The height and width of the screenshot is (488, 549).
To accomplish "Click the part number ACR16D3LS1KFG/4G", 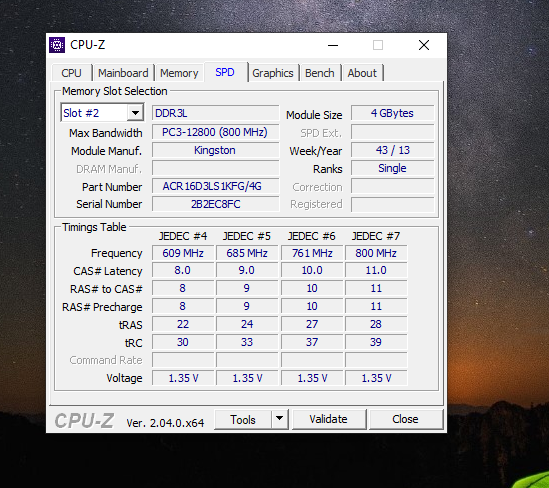I will (x=215, y=186).
